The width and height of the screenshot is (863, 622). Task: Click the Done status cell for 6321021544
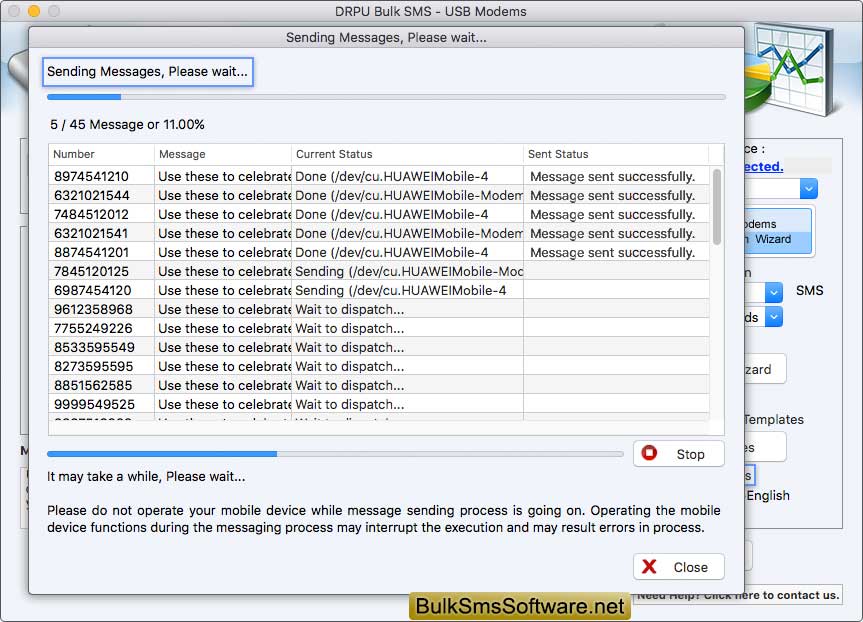pyautogui.click(x=408, y=195)
